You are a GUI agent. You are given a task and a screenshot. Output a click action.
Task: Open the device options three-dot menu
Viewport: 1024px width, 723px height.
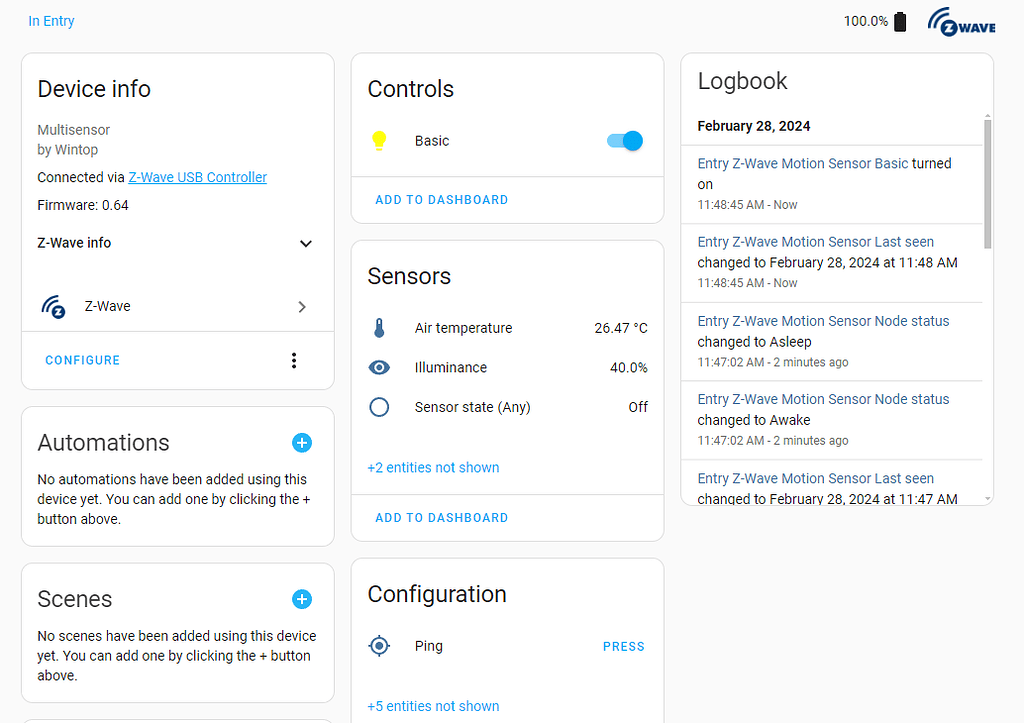point(293,360)
